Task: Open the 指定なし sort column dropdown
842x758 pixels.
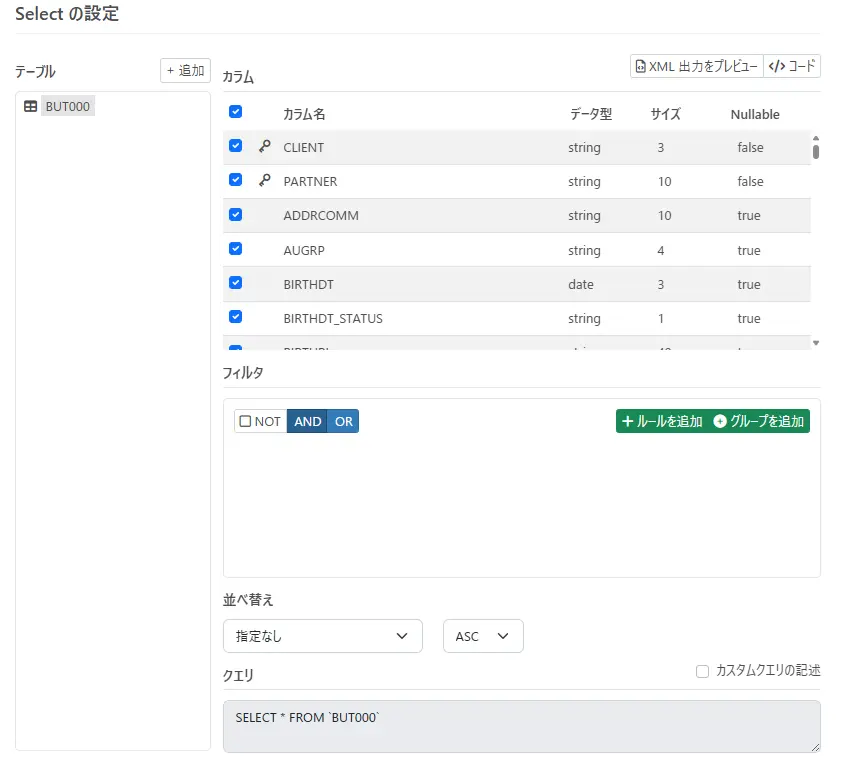Action: [322, 636]
